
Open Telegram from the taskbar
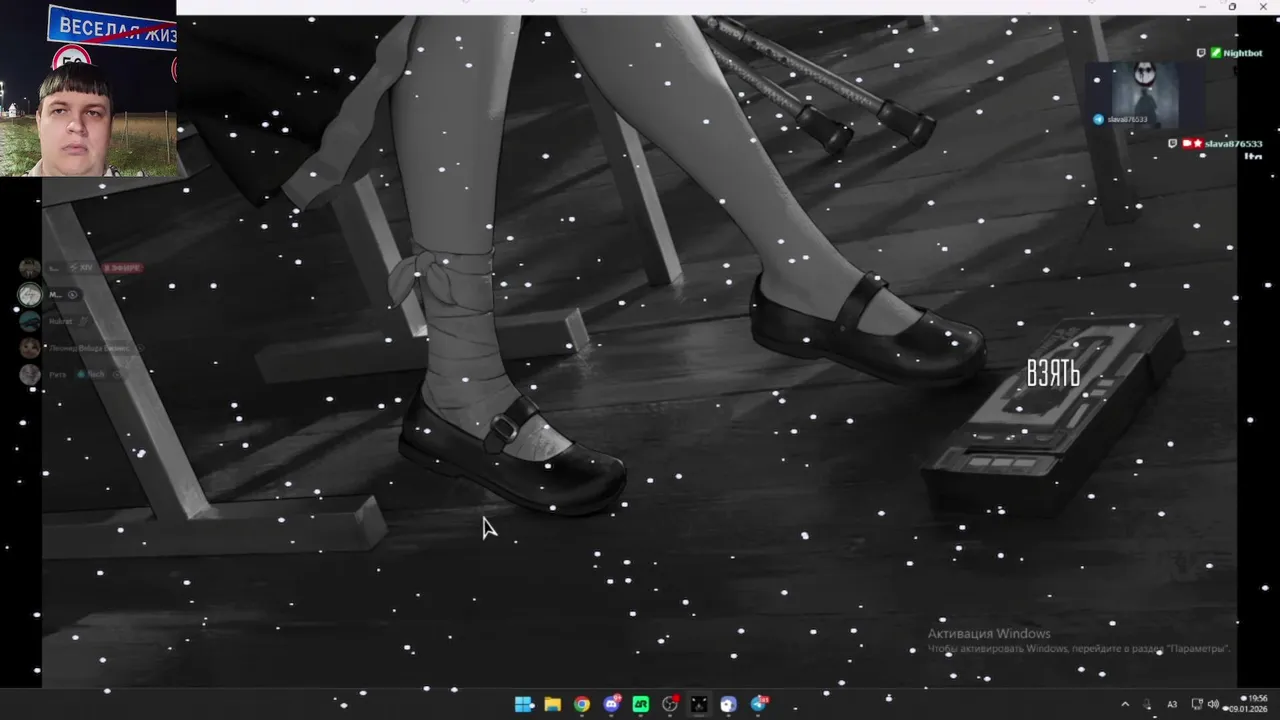(x=758, y=704)
